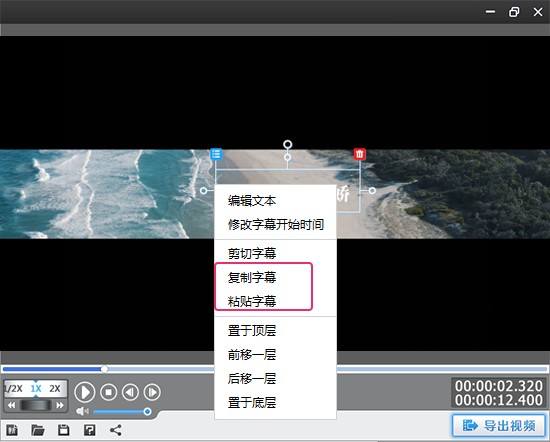Viewport: 550px width, 442px height.
Task: Delete subtitle with the red trash icon
Action: 360,154
